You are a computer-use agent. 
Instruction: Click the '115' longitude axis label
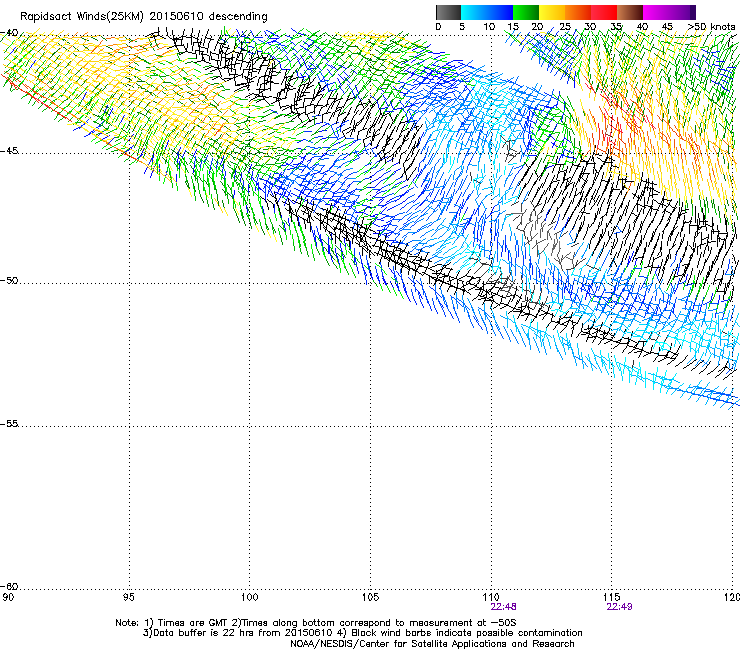[x=612, y=598]
